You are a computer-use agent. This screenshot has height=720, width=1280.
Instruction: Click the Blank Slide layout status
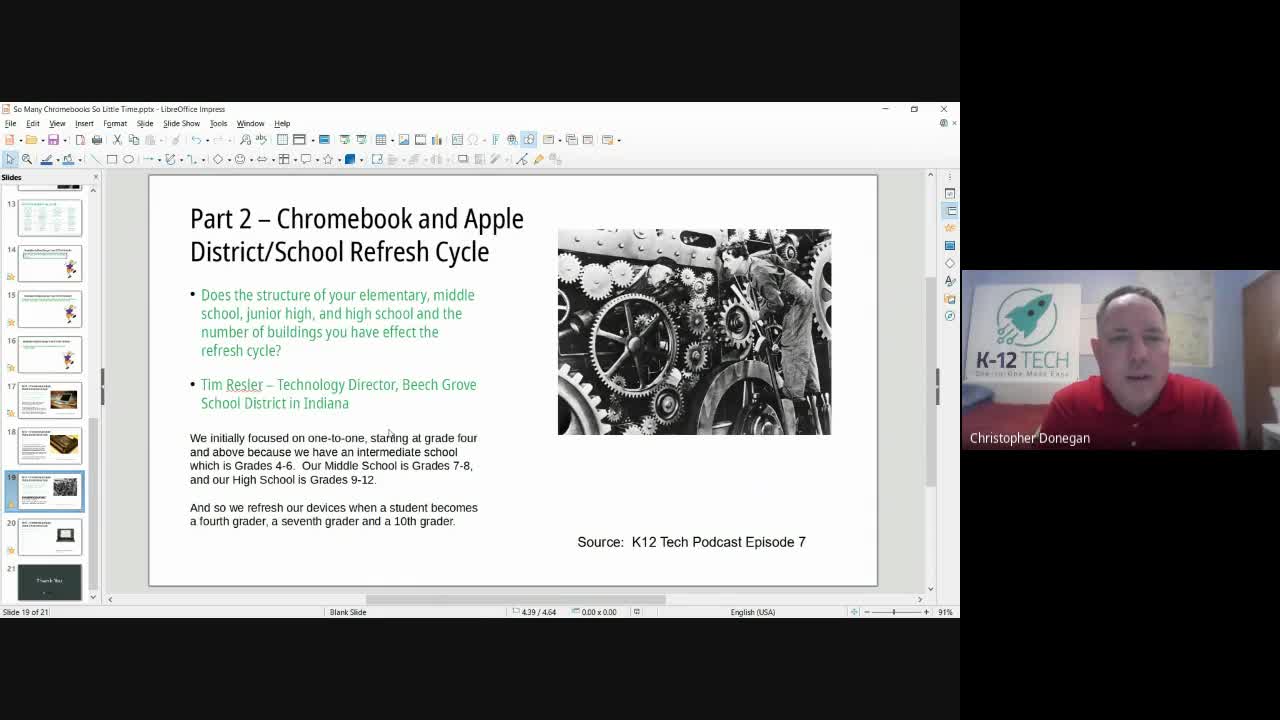[x=348, y=612]
